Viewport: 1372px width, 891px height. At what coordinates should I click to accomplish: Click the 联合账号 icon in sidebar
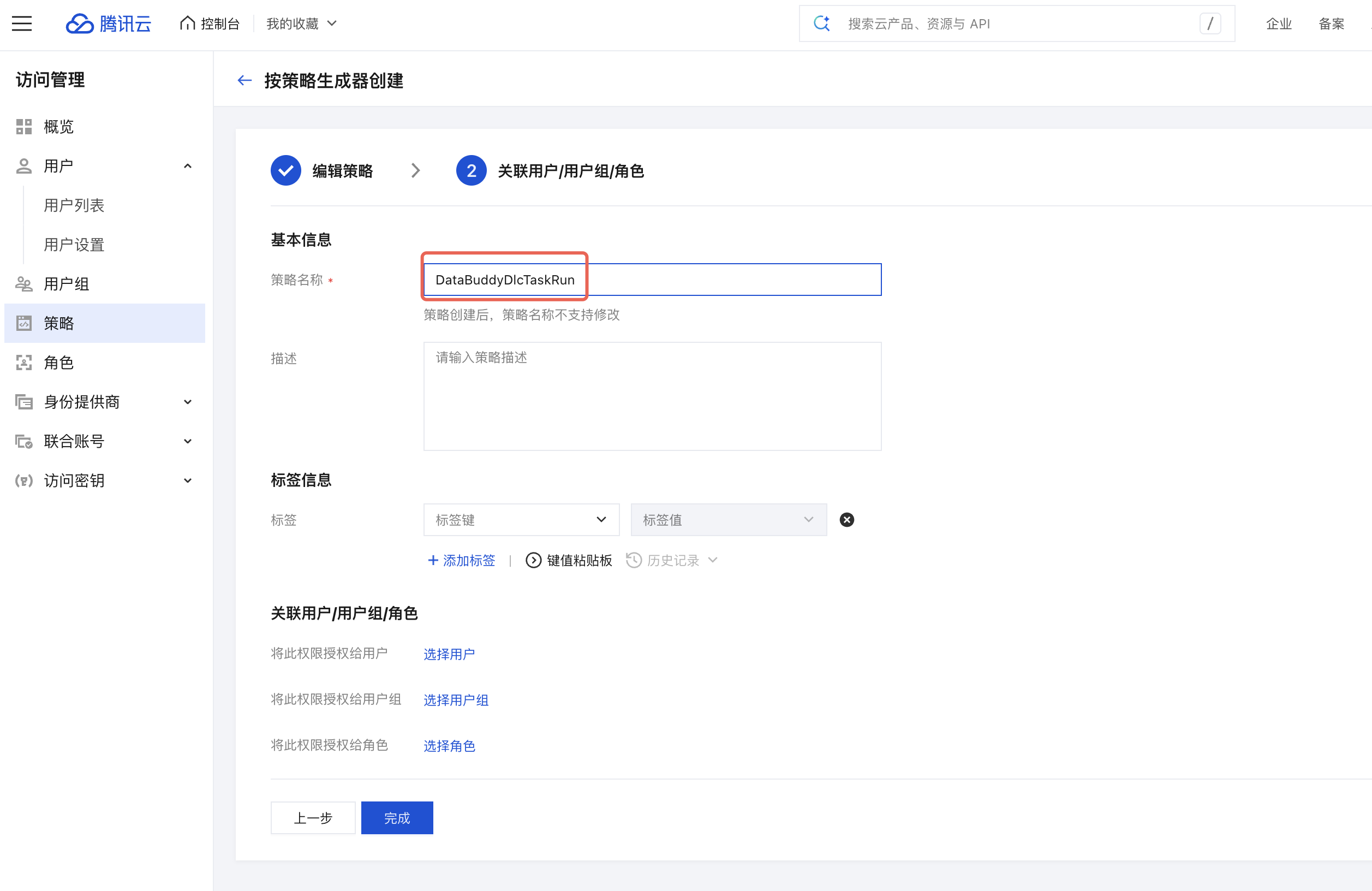(x=23, y=441)
